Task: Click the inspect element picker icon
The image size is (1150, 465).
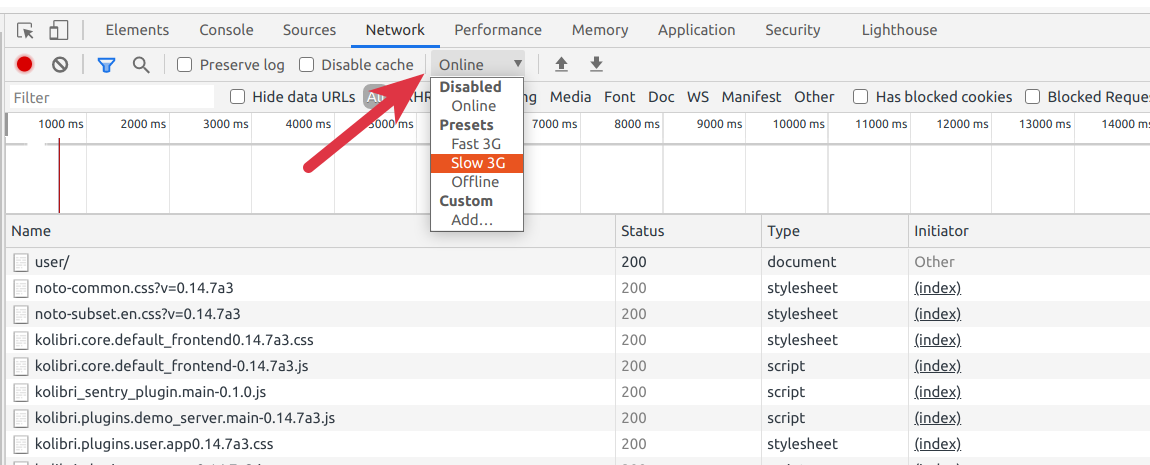Action: 26,30
